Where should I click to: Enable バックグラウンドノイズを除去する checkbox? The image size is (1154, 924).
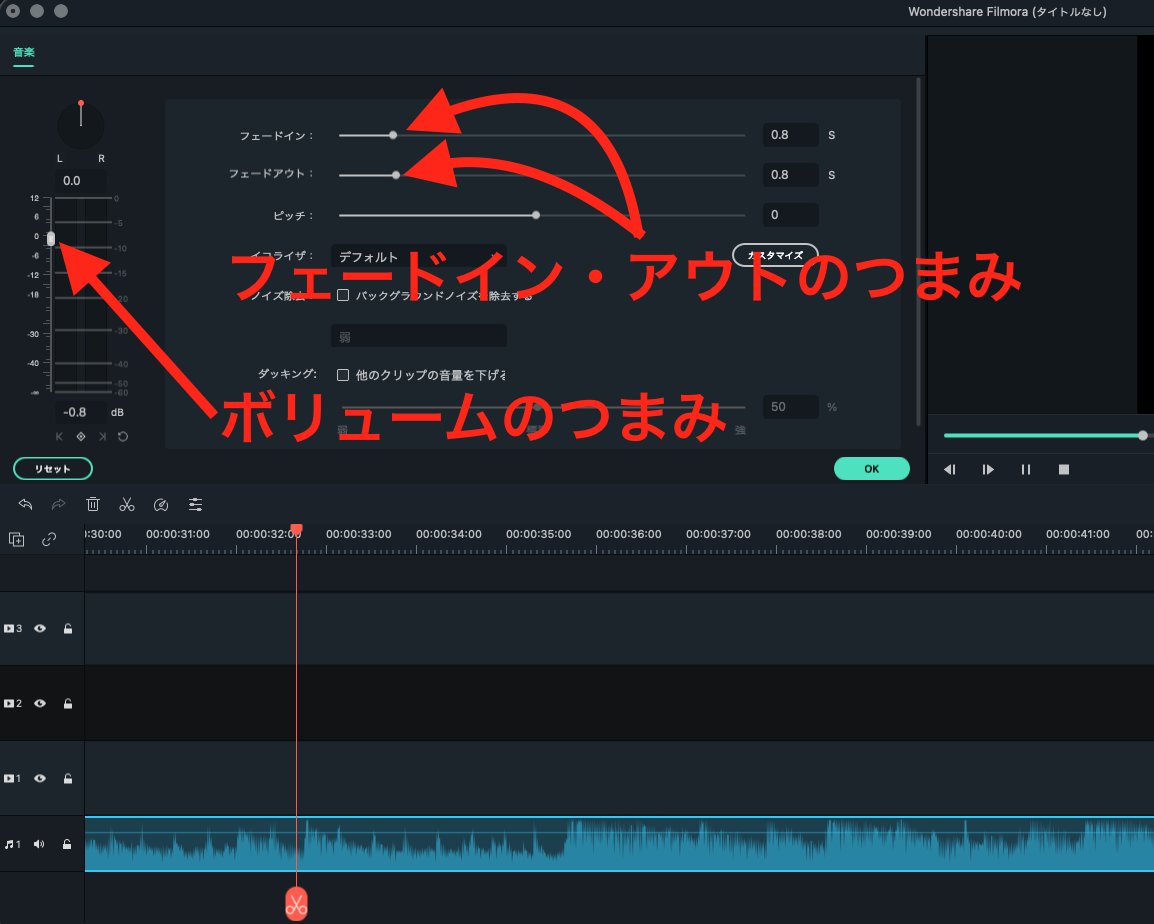click(344, 294)
